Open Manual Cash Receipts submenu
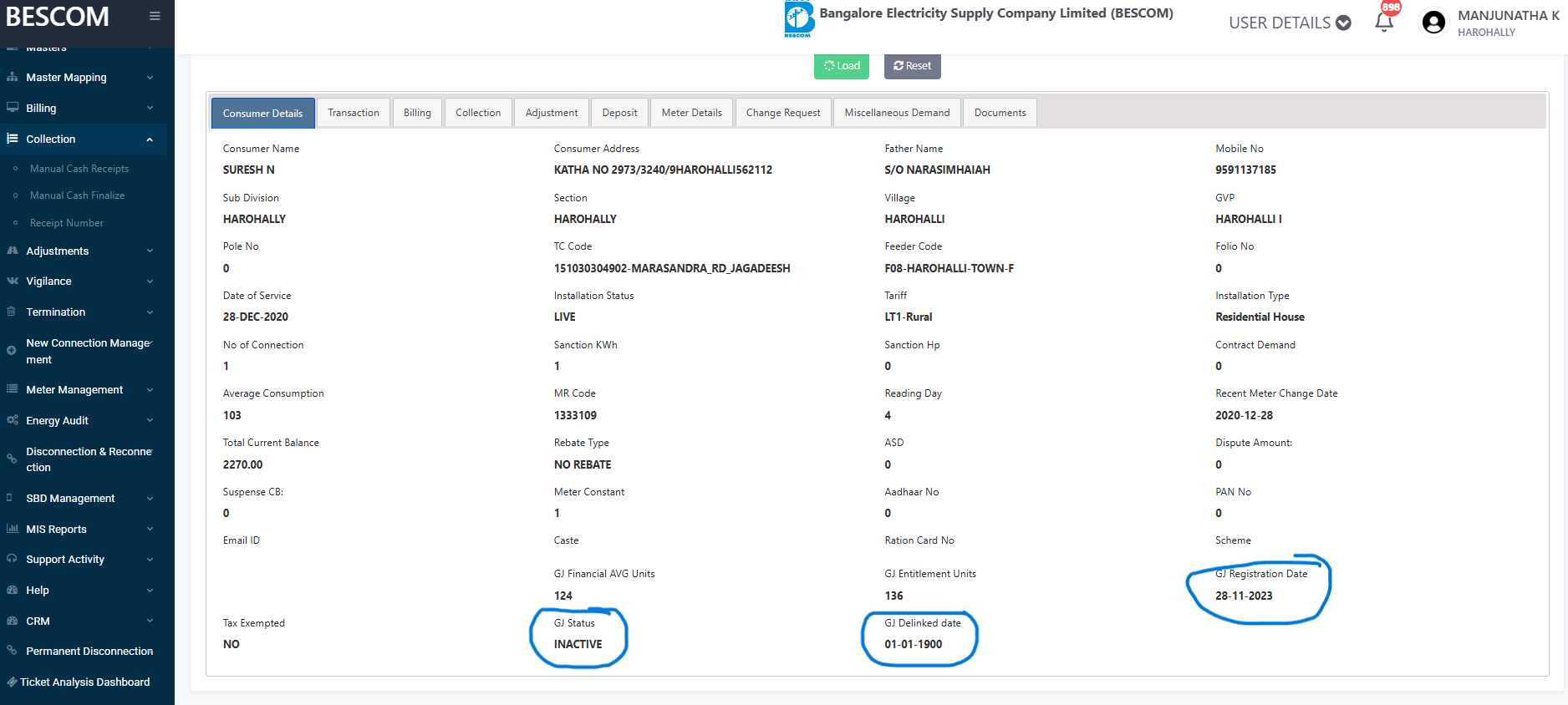Screen dimensions: 1568x705 tap(79, 169)
